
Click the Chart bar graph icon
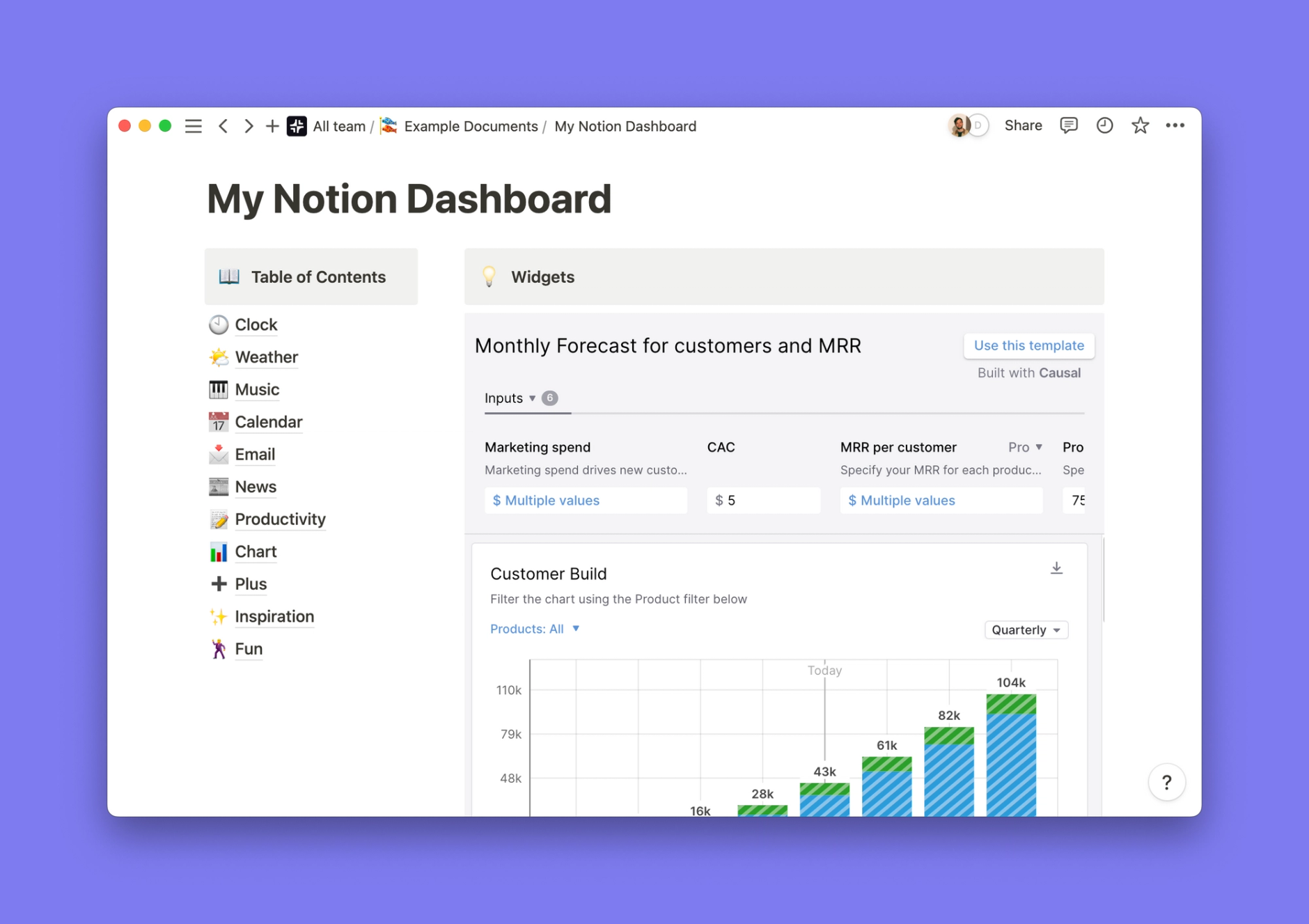[219, 551]
